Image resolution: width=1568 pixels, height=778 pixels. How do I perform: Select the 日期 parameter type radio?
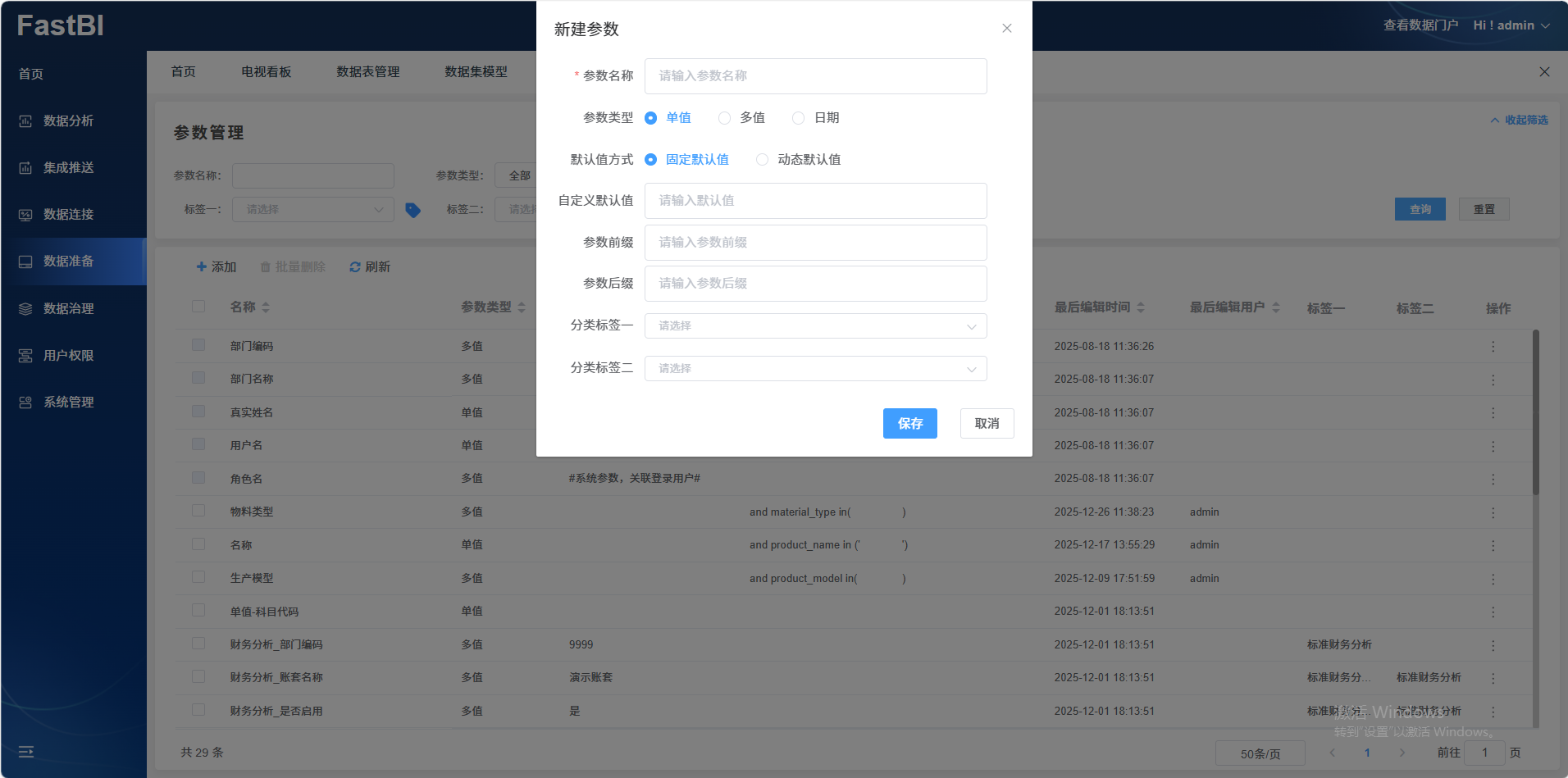pyautogui.click(x=798, y=118)
